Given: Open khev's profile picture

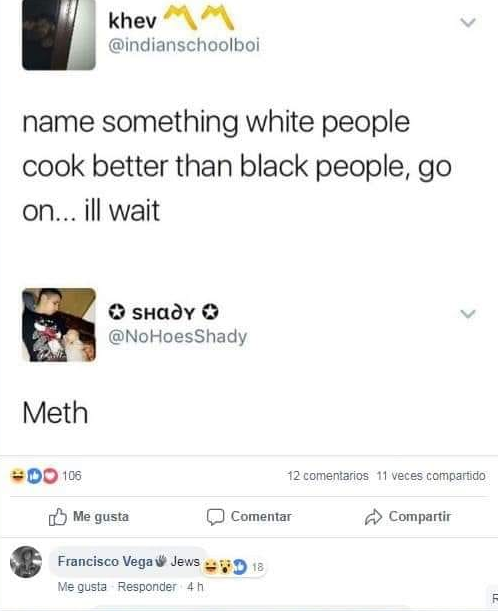Looking at the screenshot, I should 59,35.
